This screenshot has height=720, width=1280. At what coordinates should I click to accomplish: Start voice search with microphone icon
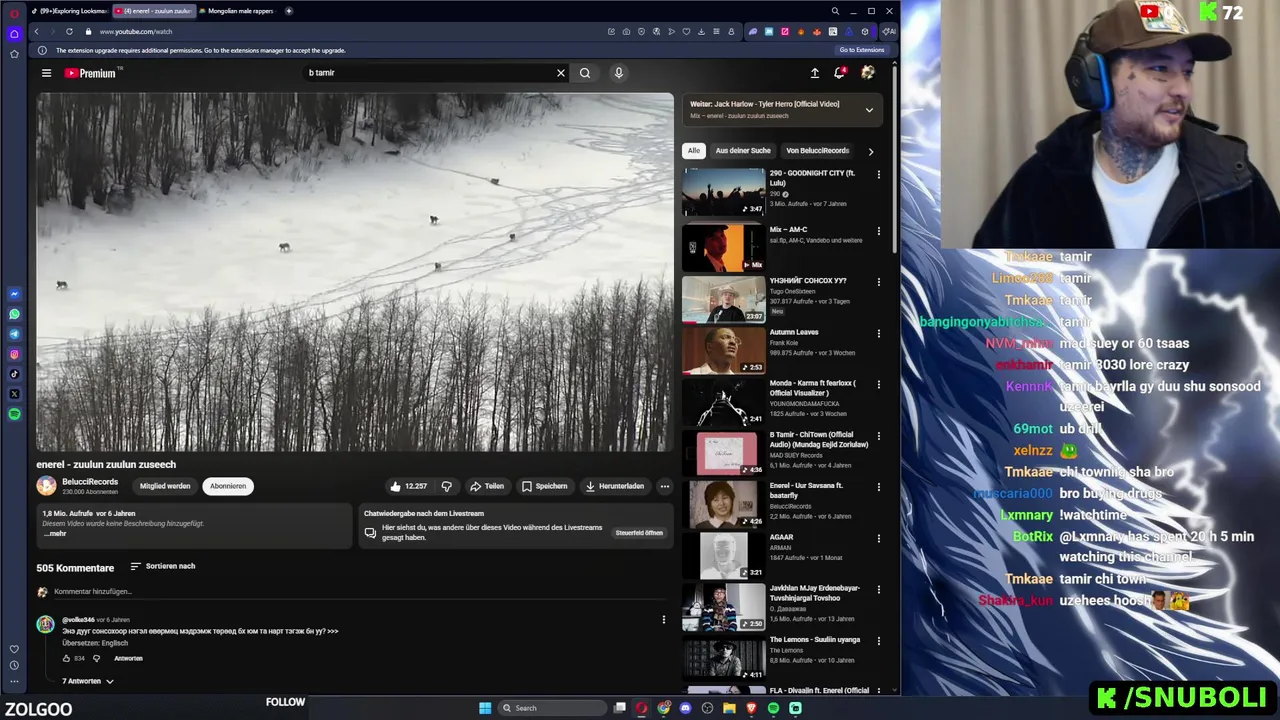tap(619, 73)
